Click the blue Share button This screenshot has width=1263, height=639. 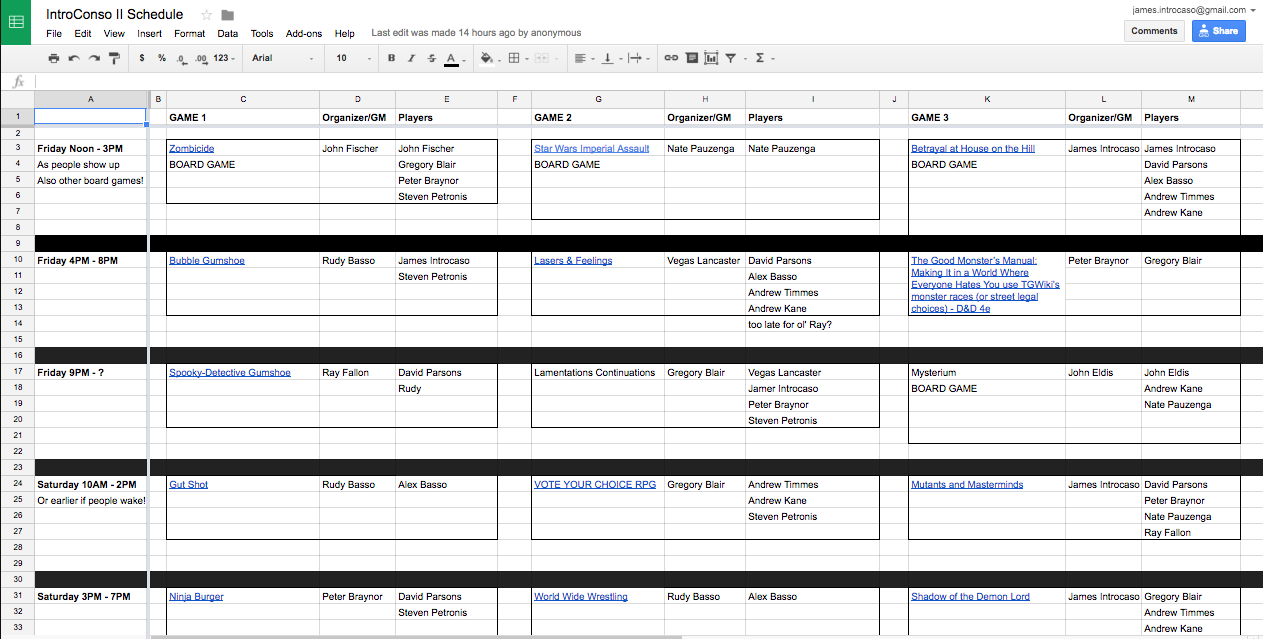(1218, 31)
